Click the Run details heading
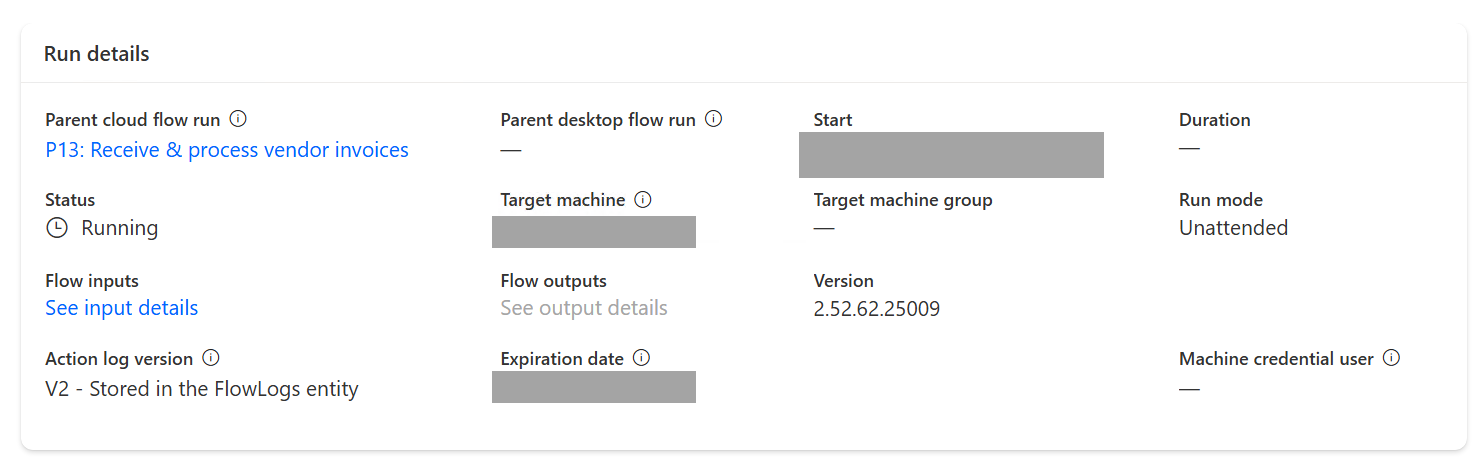1481x472 pixels. [x=97, y=54]
